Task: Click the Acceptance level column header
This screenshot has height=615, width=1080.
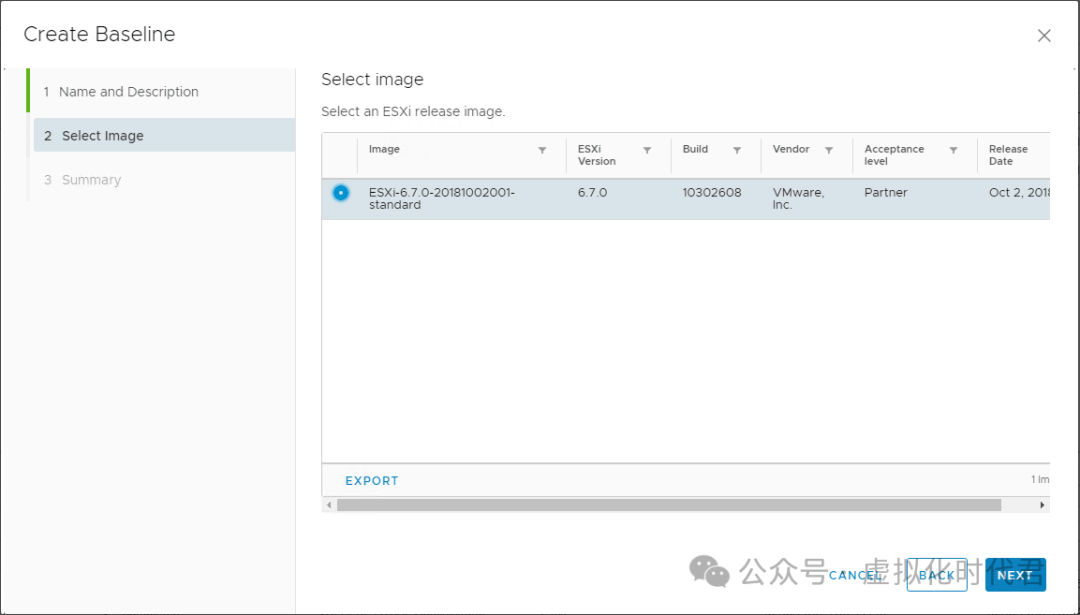Action: 894,155
